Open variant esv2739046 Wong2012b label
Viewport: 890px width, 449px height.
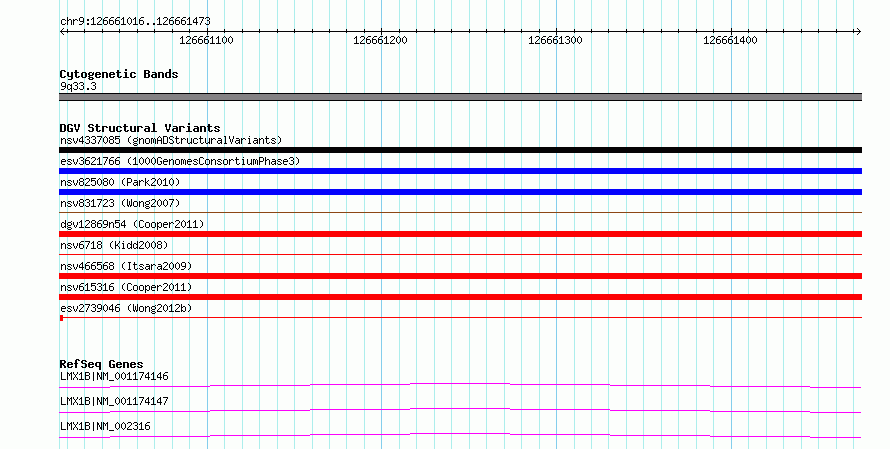coord(126,308)
